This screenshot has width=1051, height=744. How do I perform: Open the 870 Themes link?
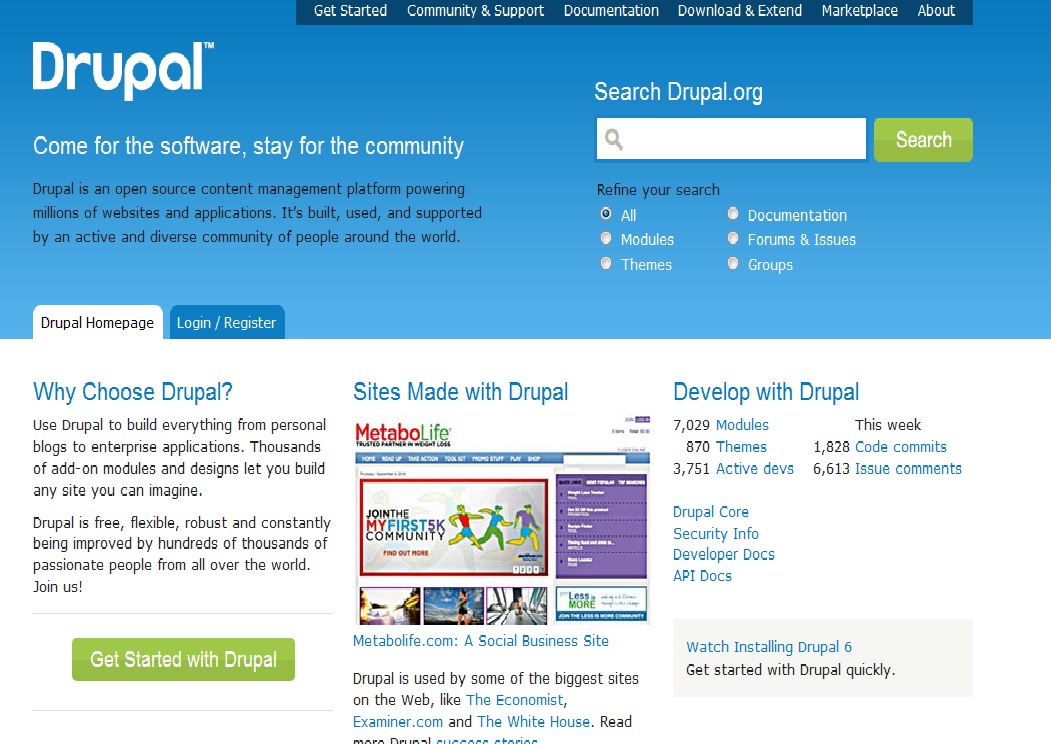click(741, 447)
